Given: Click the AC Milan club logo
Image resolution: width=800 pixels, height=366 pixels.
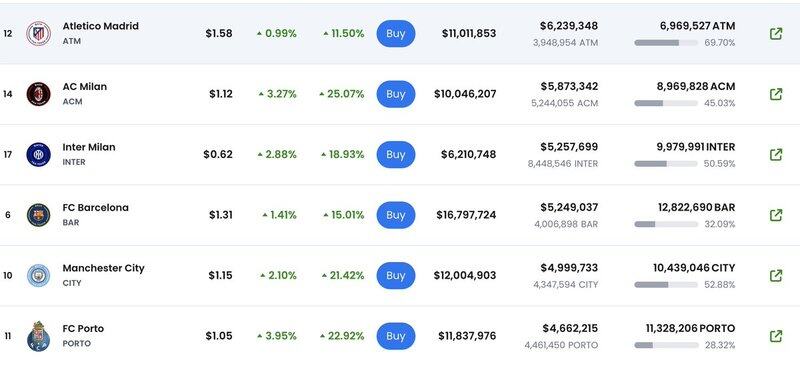Looking at the screenshot, I should click(39, 94).
